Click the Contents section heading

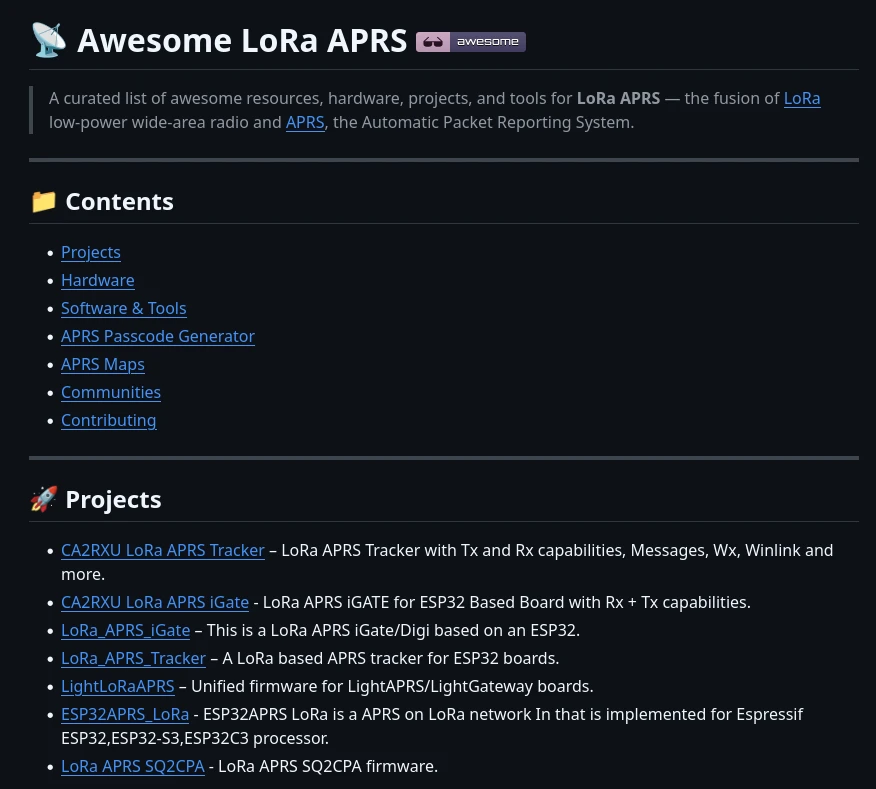(x=120, y=202)
